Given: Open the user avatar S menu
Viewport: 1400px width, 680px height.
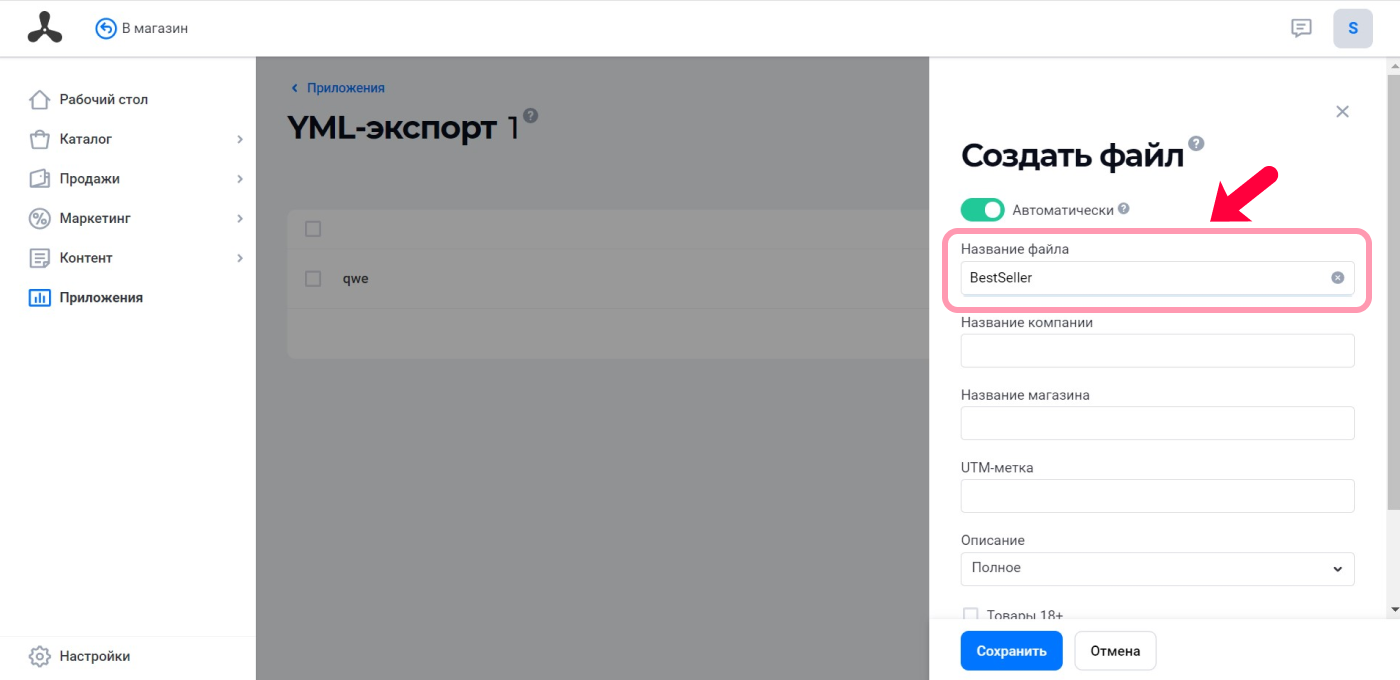Looking at the screenshot, I should 1353,28.
